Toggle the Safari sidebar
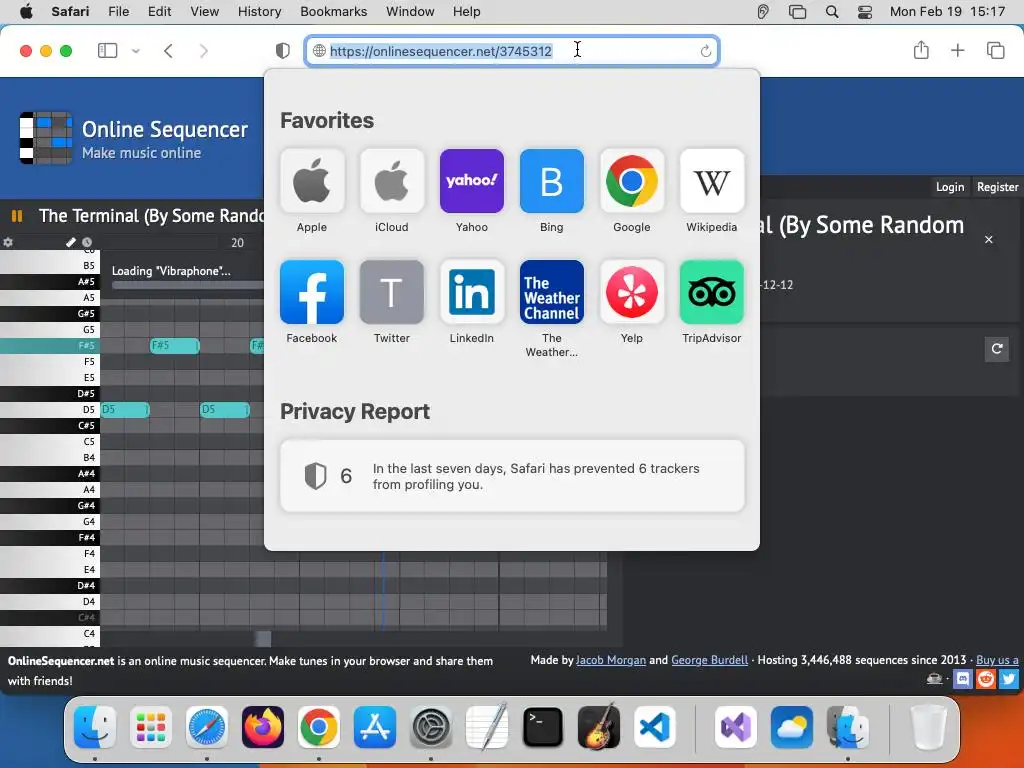This screenshot has width=1024, height=768. tap(107, 50)
